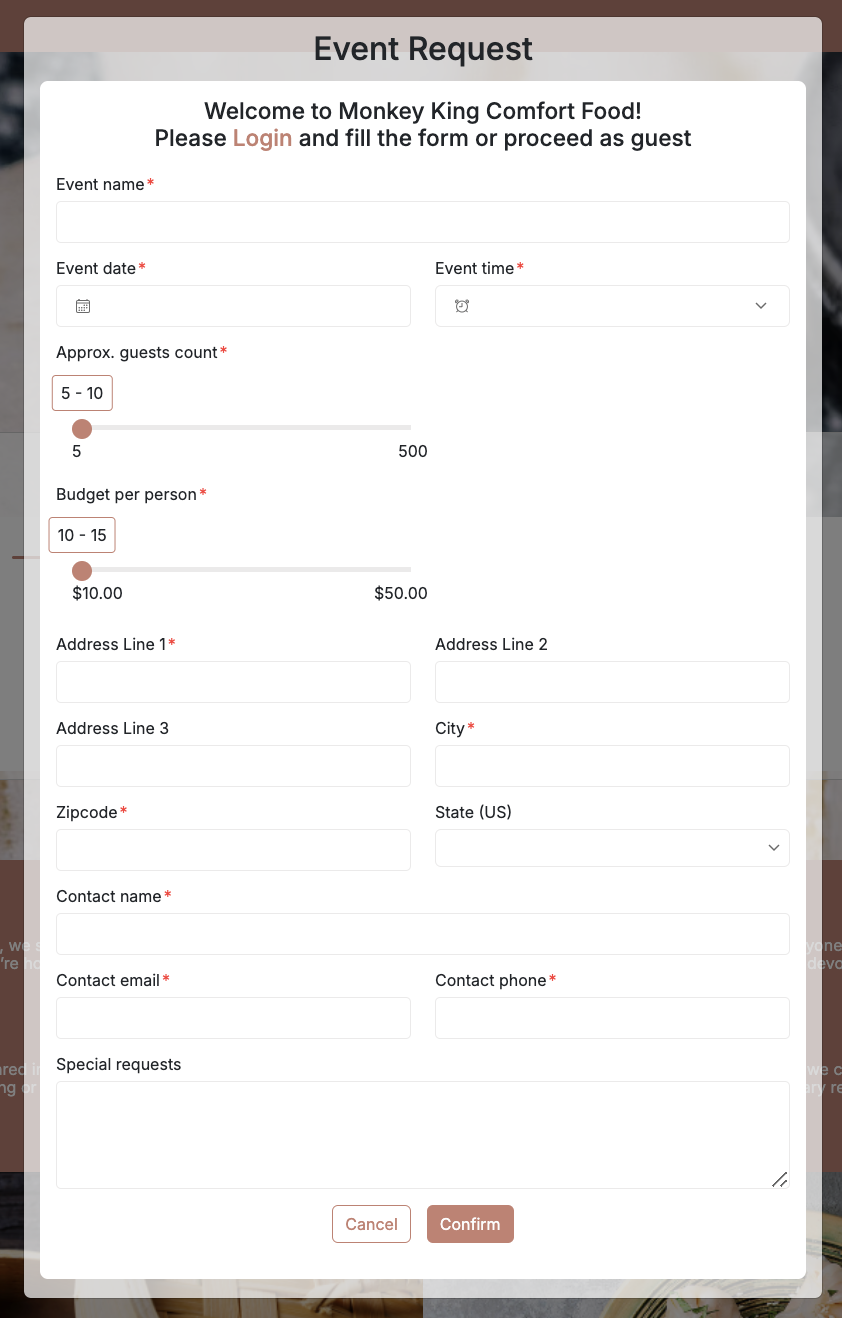This screenshot has height=1318, width=842.
Task: Click the guests count slider handle
Action: point(82,429)
